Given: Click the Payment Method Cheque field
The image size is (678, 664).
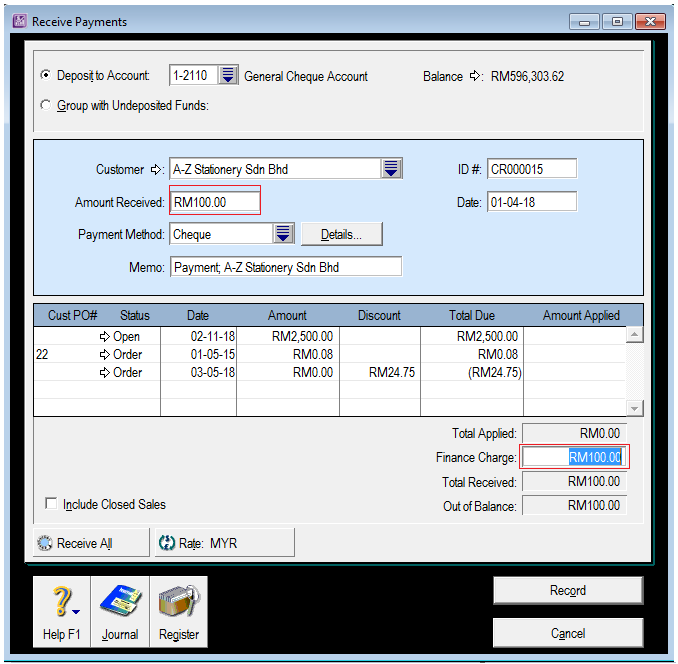Looking at the screenshot, I should tap(222, 234).
